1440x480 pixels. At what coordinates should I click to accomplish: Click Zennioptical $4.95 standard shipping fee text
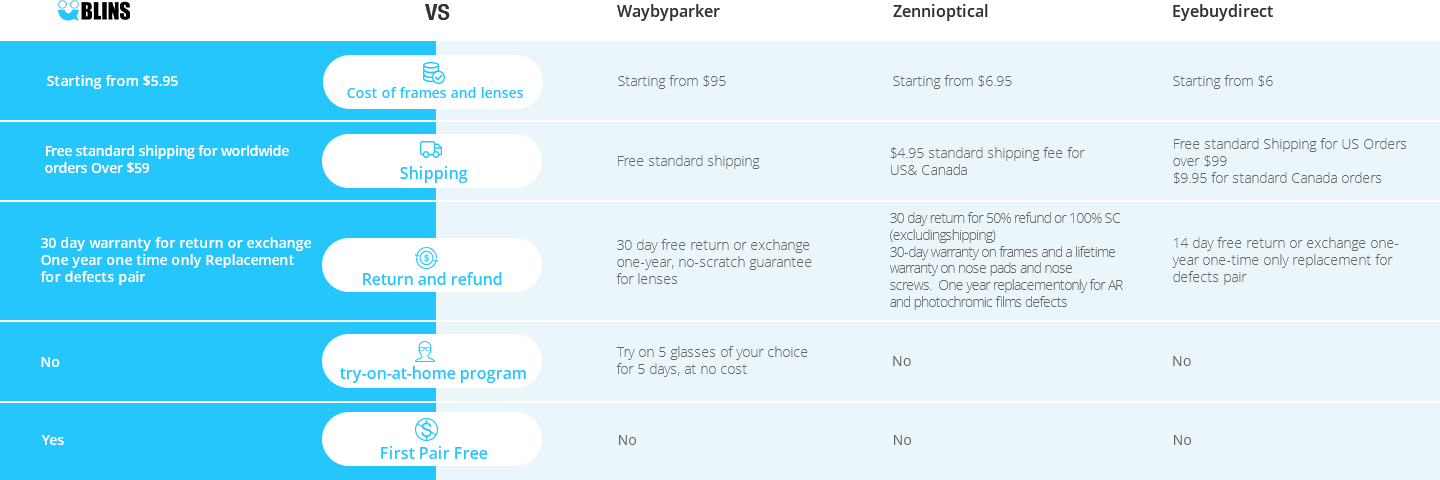987,161
